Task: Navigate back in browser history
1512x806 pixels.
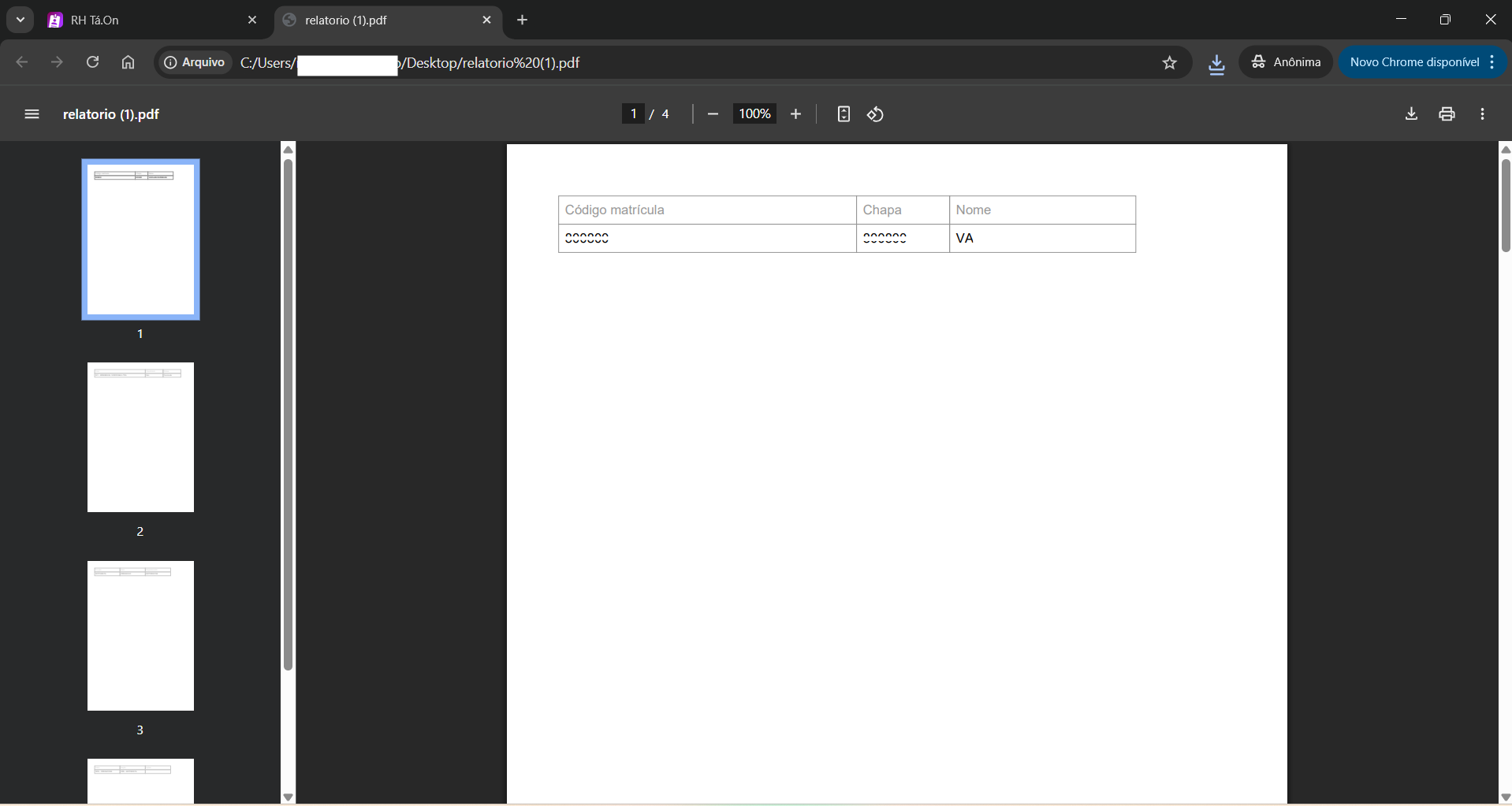Action: [x=22, y=62]
